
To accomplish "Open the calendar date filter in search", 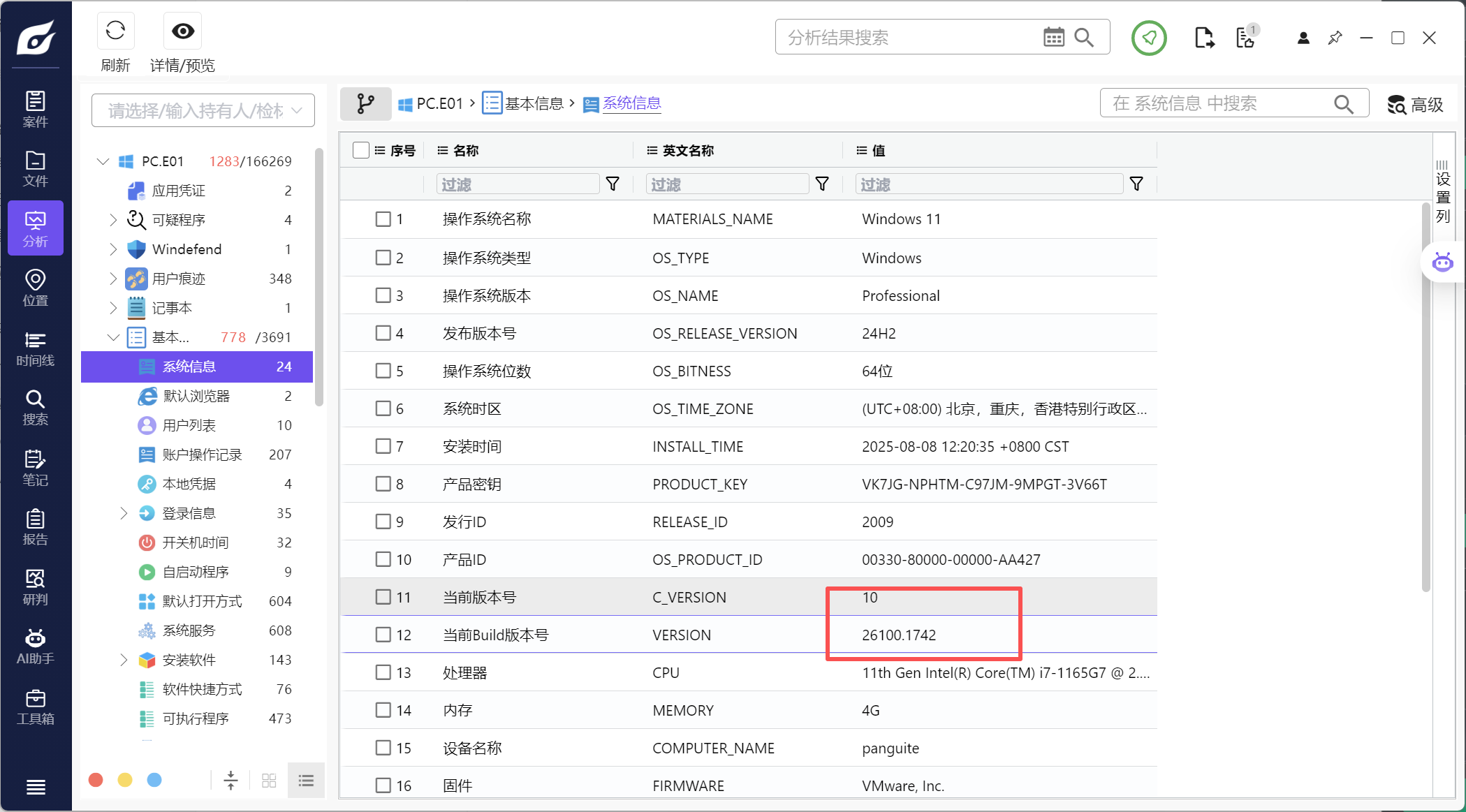I will [x=1054, y=37].
